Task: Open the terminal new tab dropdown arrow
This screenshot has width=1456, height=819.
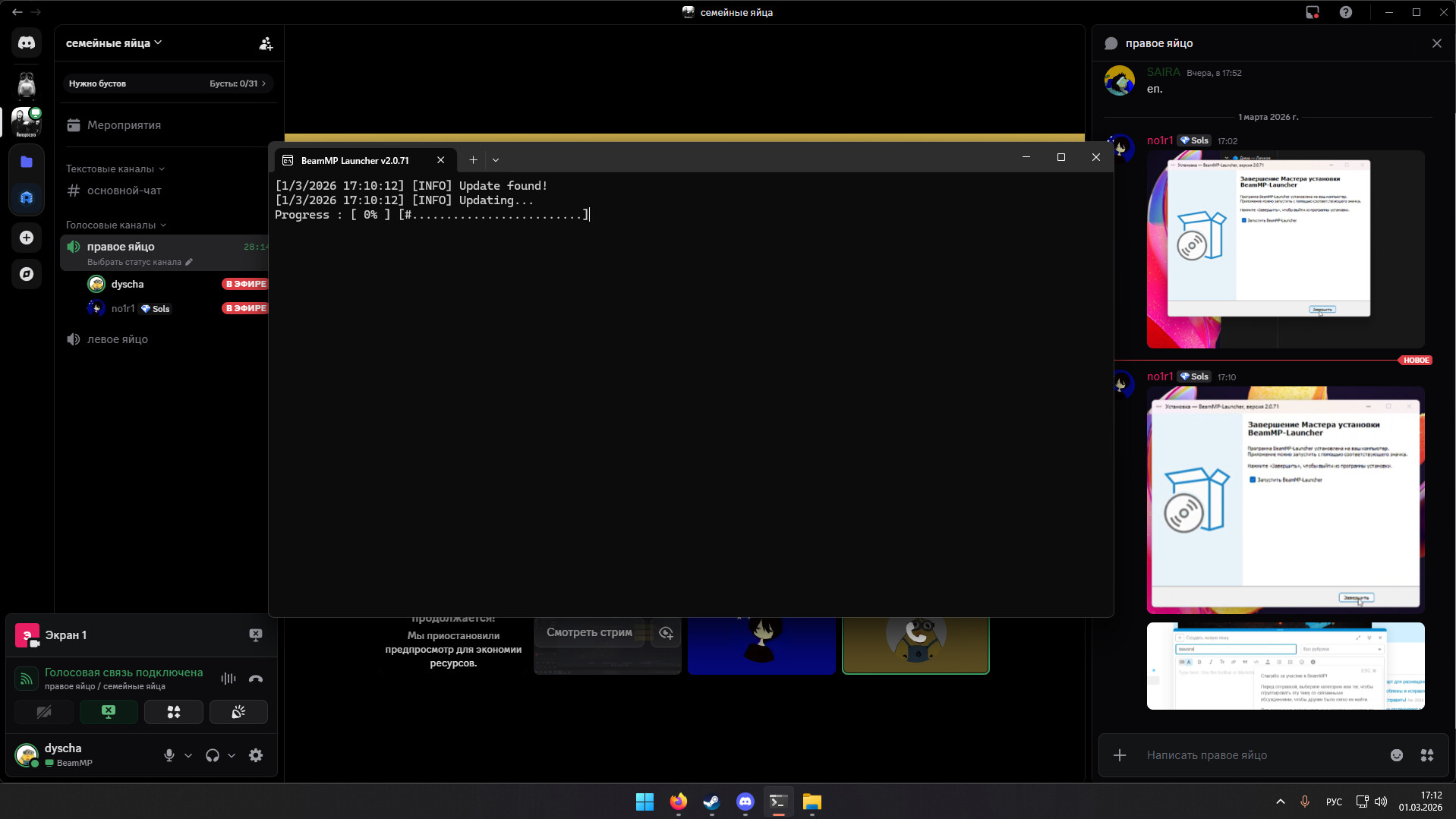Action: point(496,160)
